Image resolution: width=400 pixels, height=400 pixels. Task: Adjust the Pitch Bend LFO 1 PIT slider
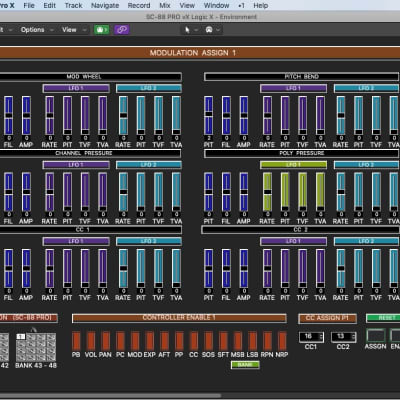285,115
